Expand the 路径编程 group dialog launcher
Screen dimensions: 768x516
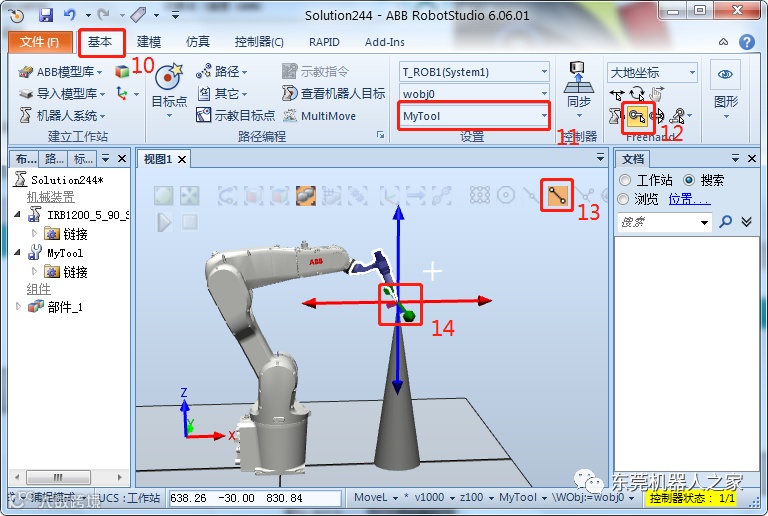click(380, 136)
